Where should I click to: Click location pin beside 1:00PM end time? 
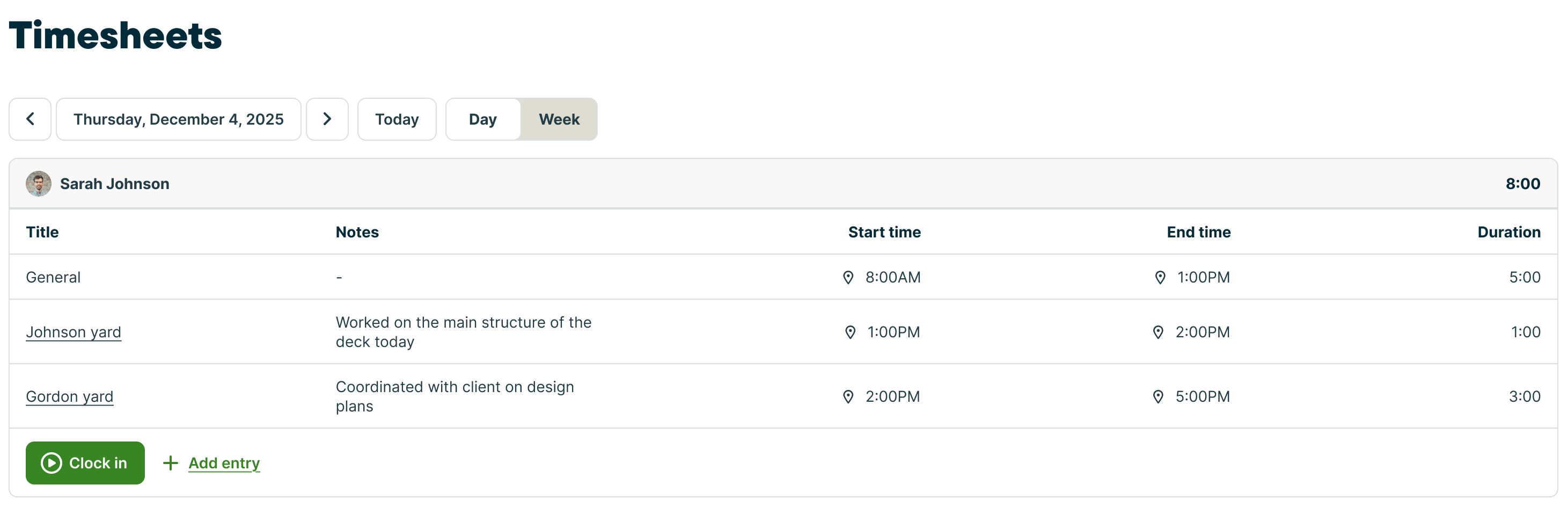point(1160,278)
